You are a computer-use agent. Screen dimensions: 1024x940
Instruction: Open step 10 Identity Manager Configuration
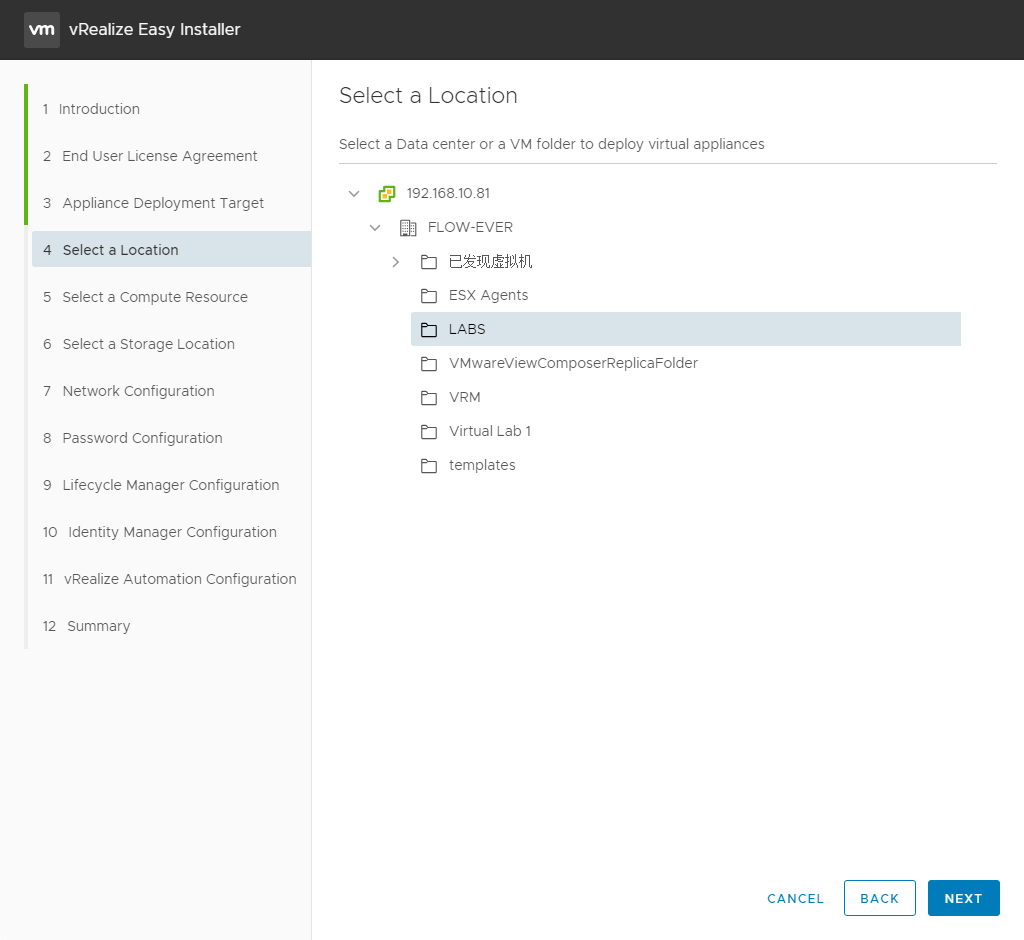(x=160, y=532)
